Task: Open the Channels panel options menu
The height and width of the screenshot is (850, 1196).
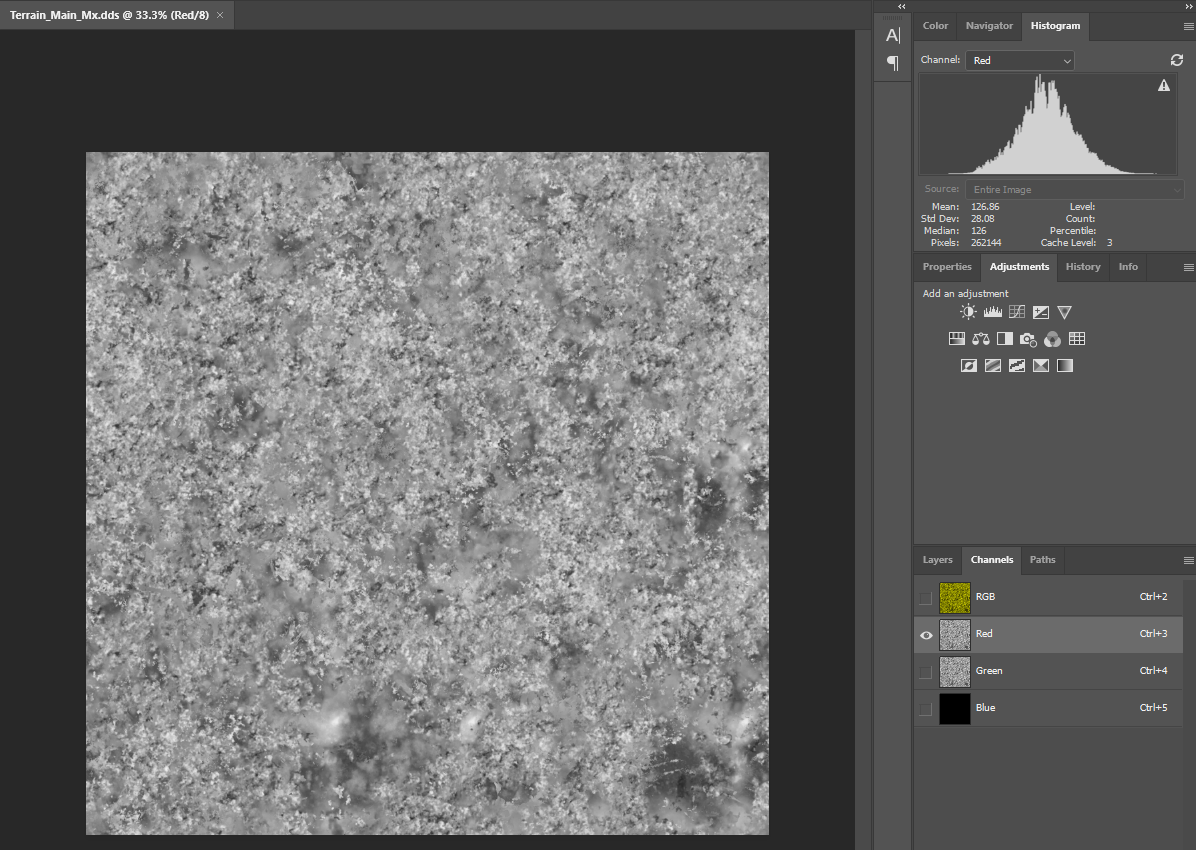Action: tap(1188, 560)
